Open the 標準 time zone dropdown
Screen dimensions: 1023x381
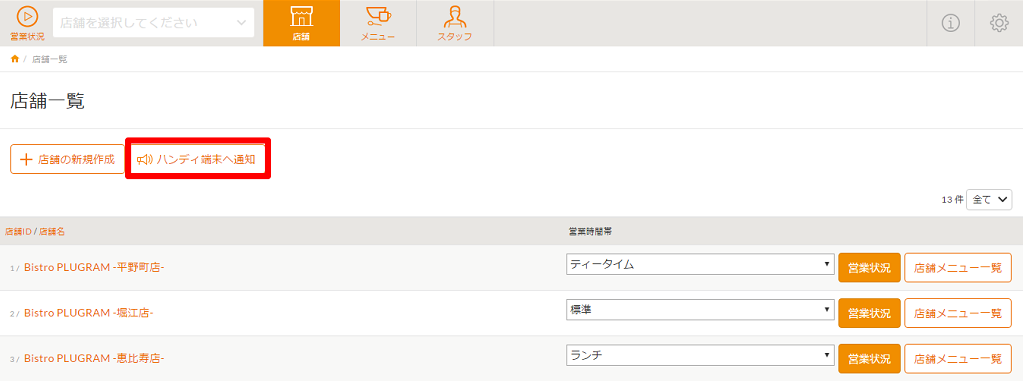click(x=700, y=310)
